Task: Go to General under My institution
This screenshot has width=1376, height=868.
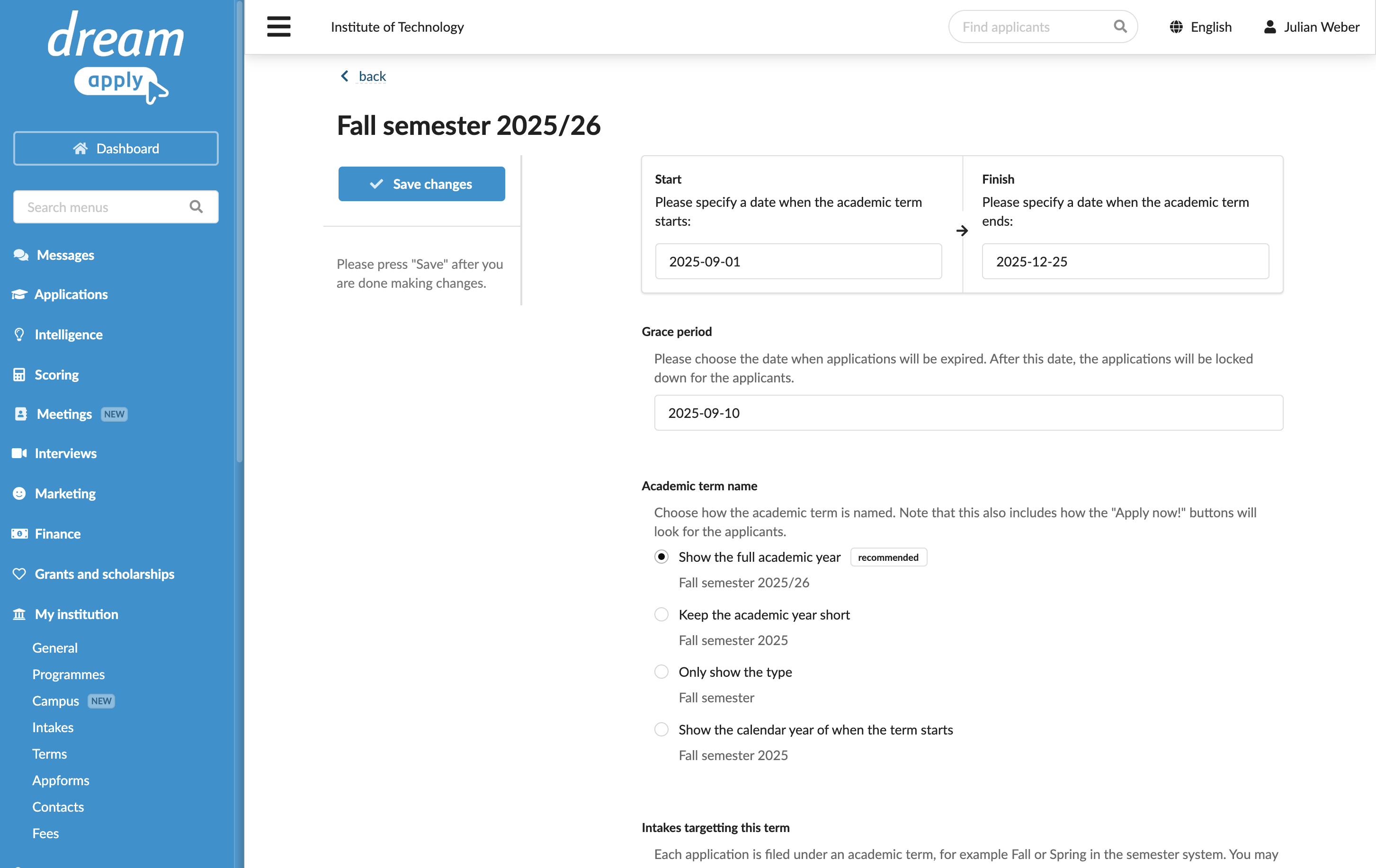Action: [55, 647]
